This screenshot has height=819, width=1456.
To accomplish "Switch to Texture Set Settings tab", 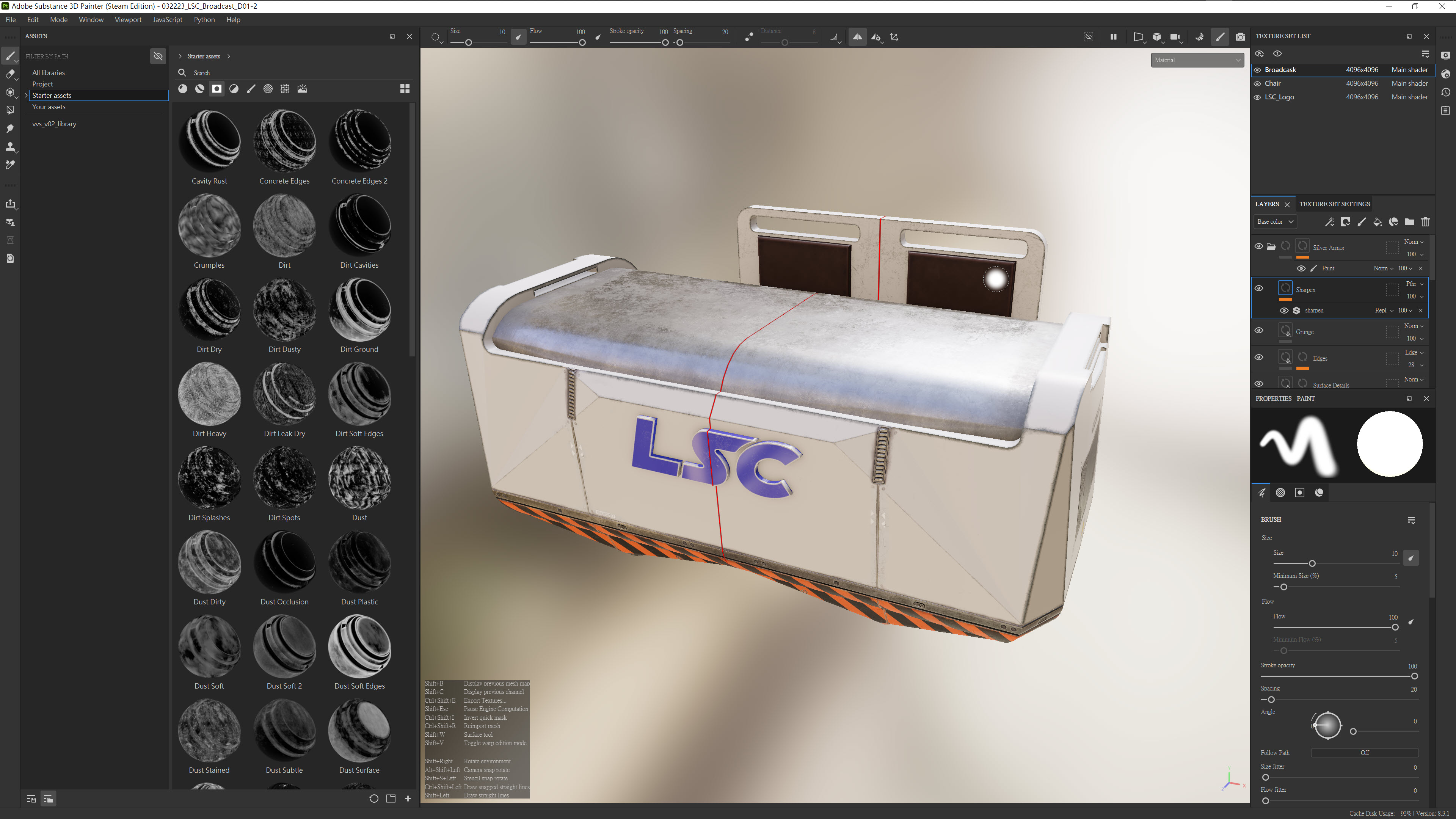I will 1334,204.
